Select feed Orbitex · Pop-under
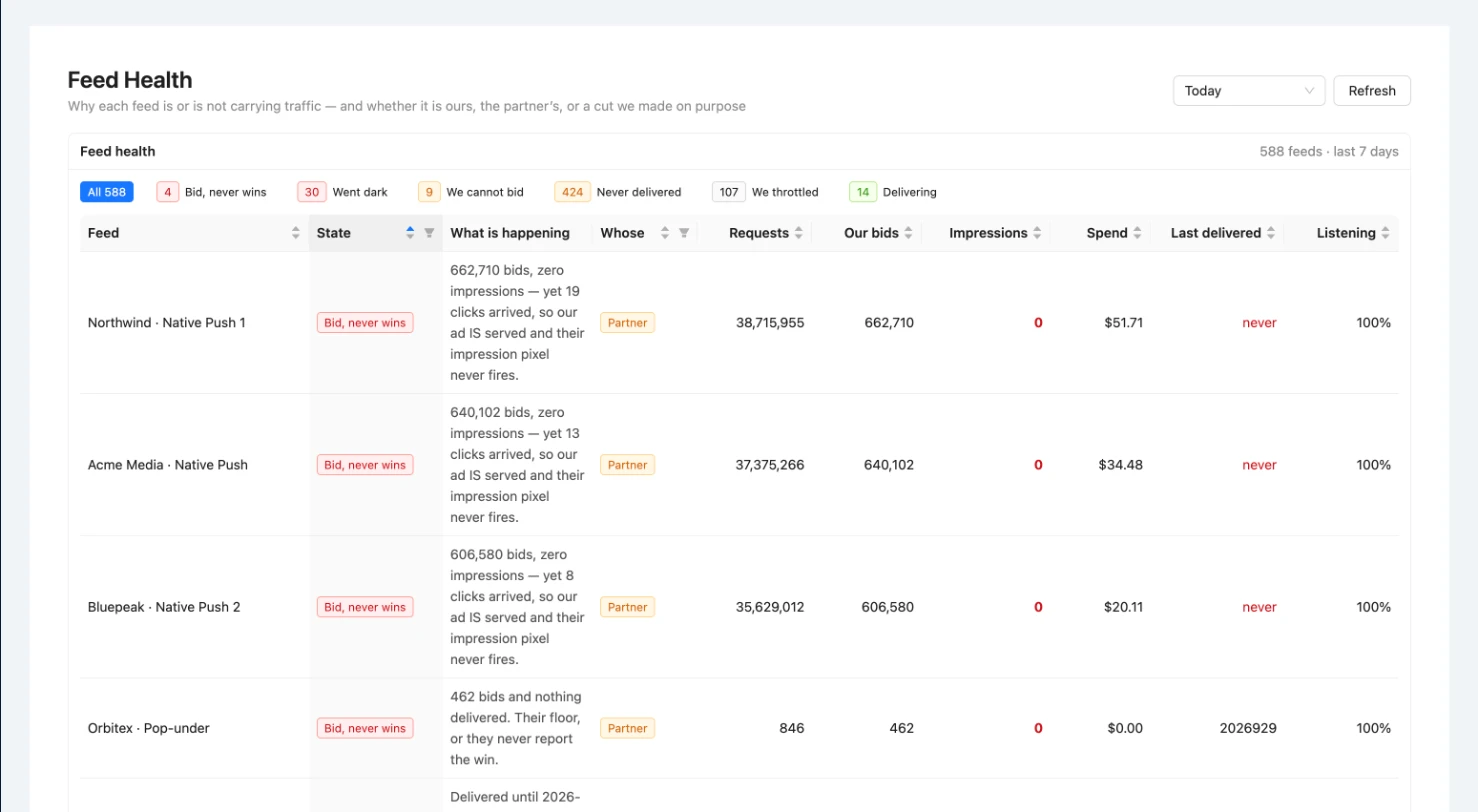The height and width of the screenshot is (812, 1478). 149,729
